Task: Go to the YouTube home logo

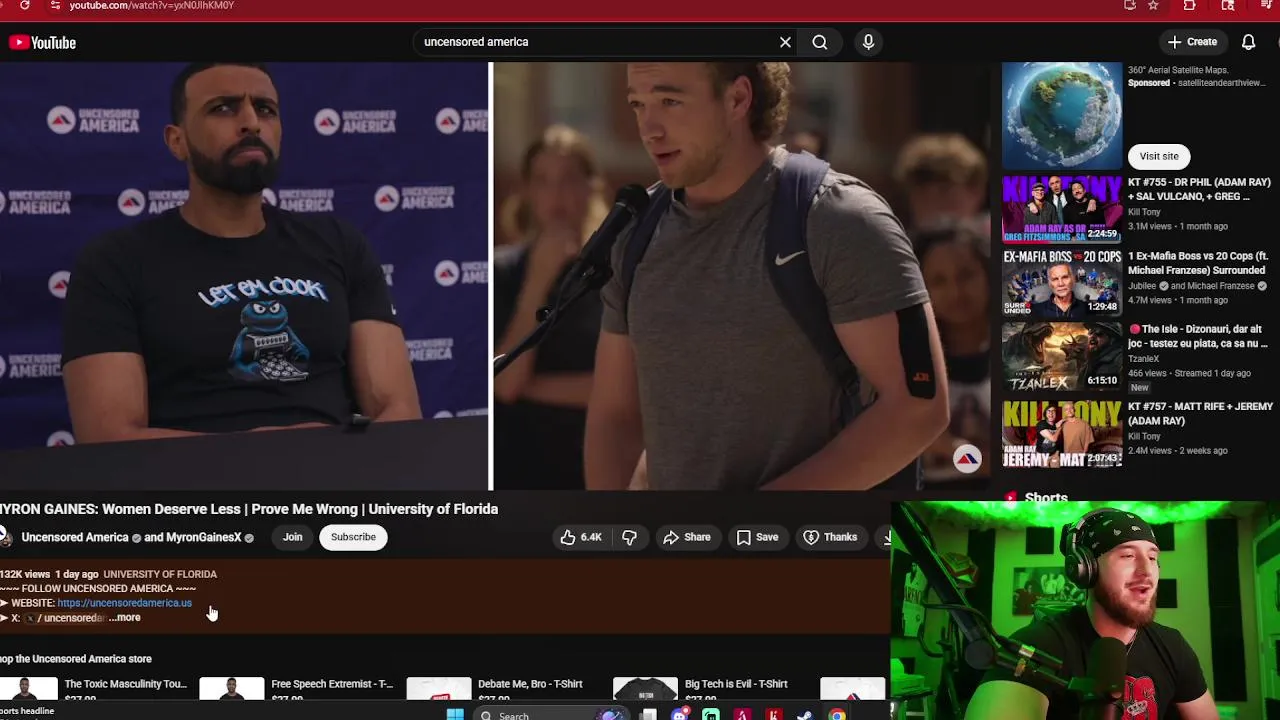Action: pos(42,42)
